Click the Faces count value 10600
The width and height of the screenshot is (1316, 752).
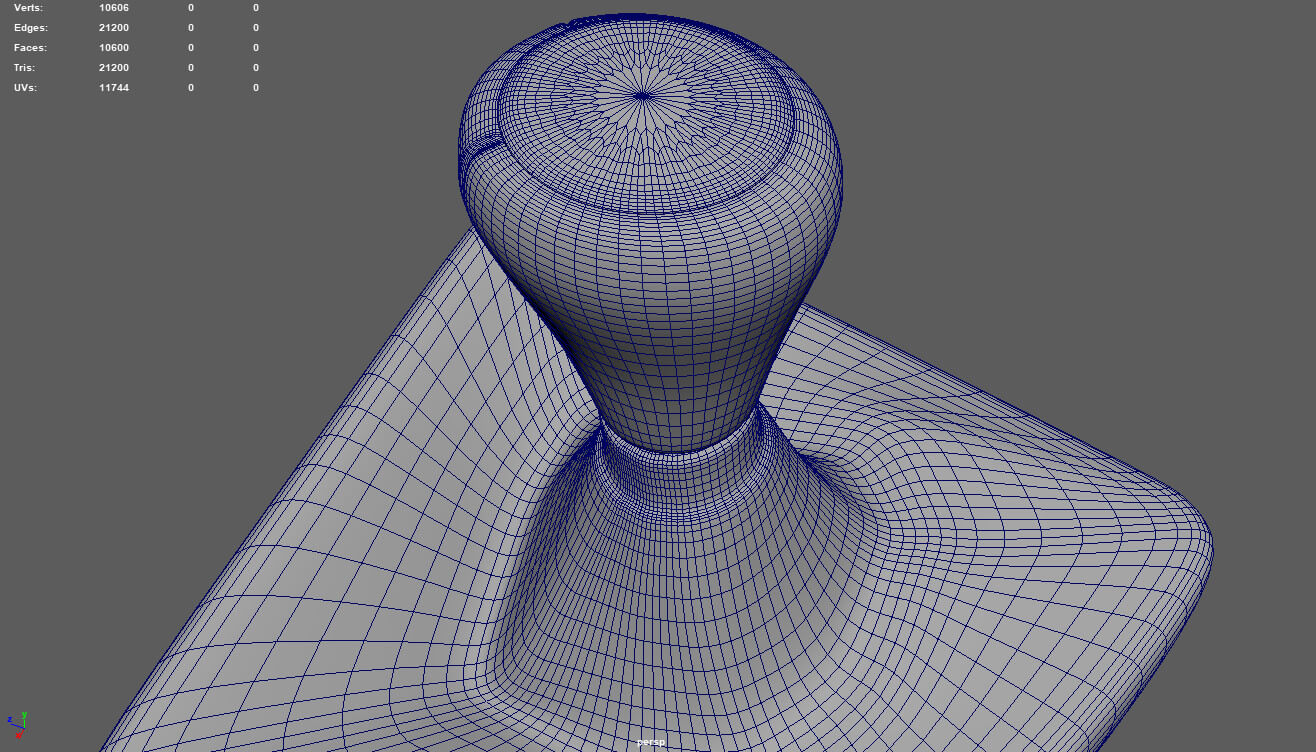[x=114, y=48]
